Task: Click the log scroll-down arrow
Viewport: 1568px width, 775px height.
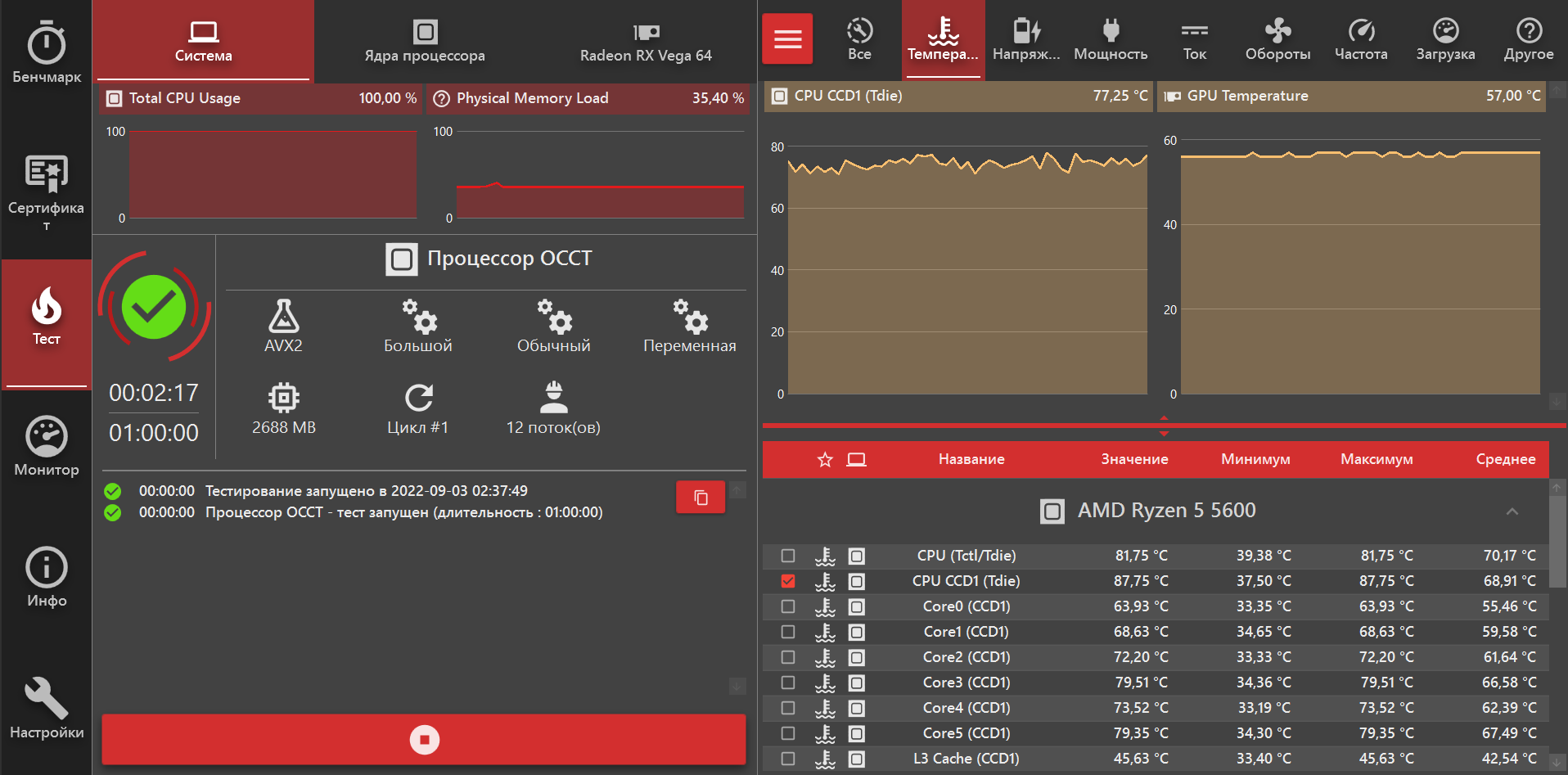Action: (x=737, y=686)
